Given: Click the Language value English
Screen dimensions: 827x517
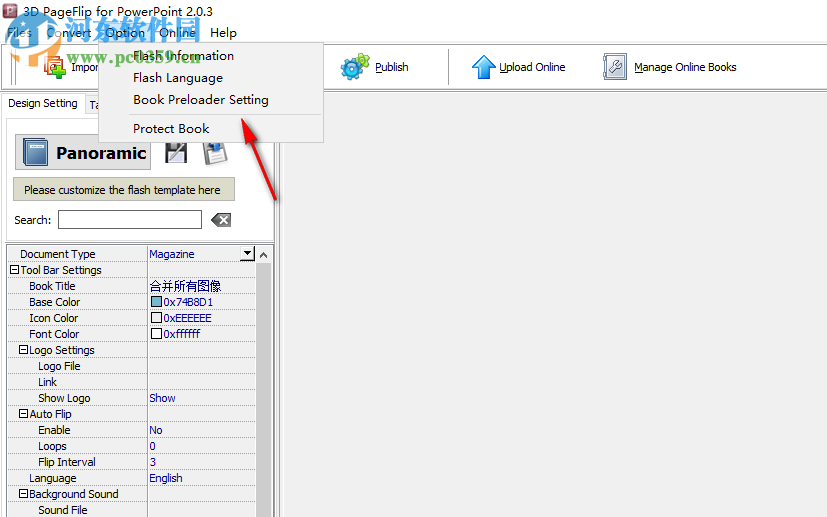Looking at the screenshot, I should 166,478.
